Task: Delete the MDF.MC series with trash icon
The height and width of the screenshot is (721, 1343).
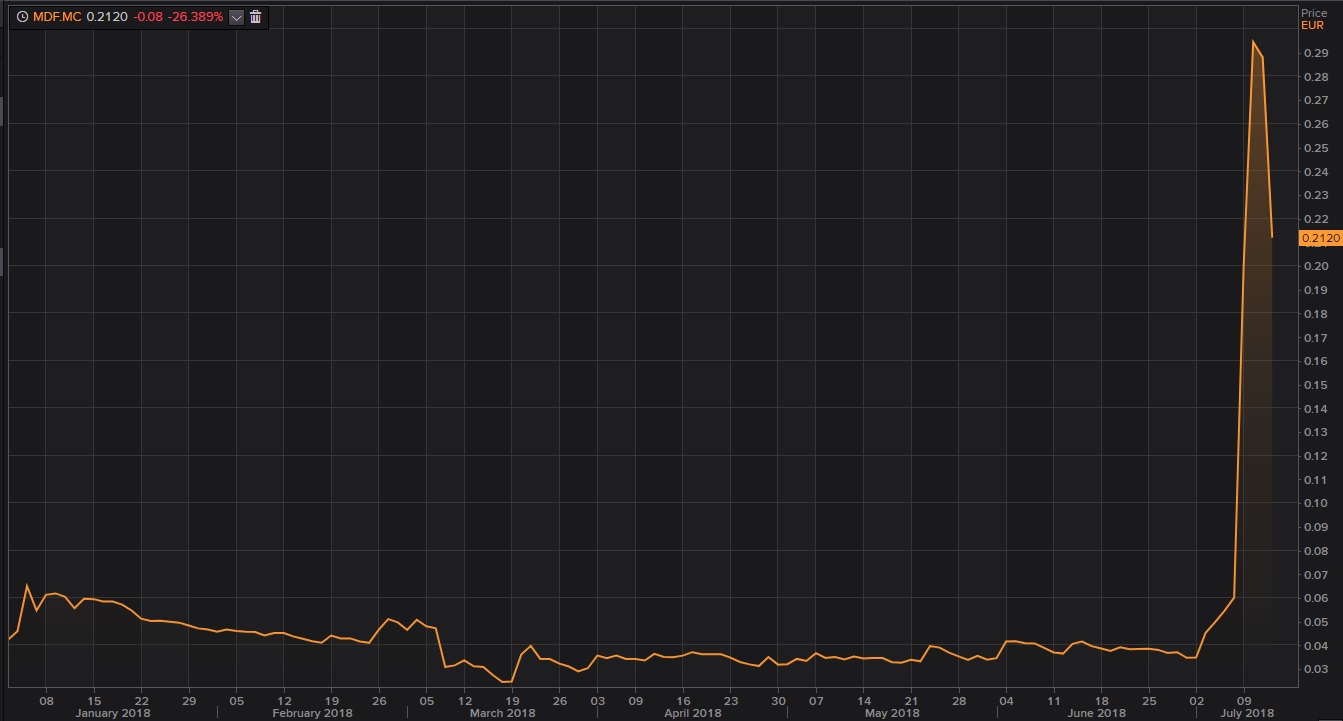Action: coord(256,17)
